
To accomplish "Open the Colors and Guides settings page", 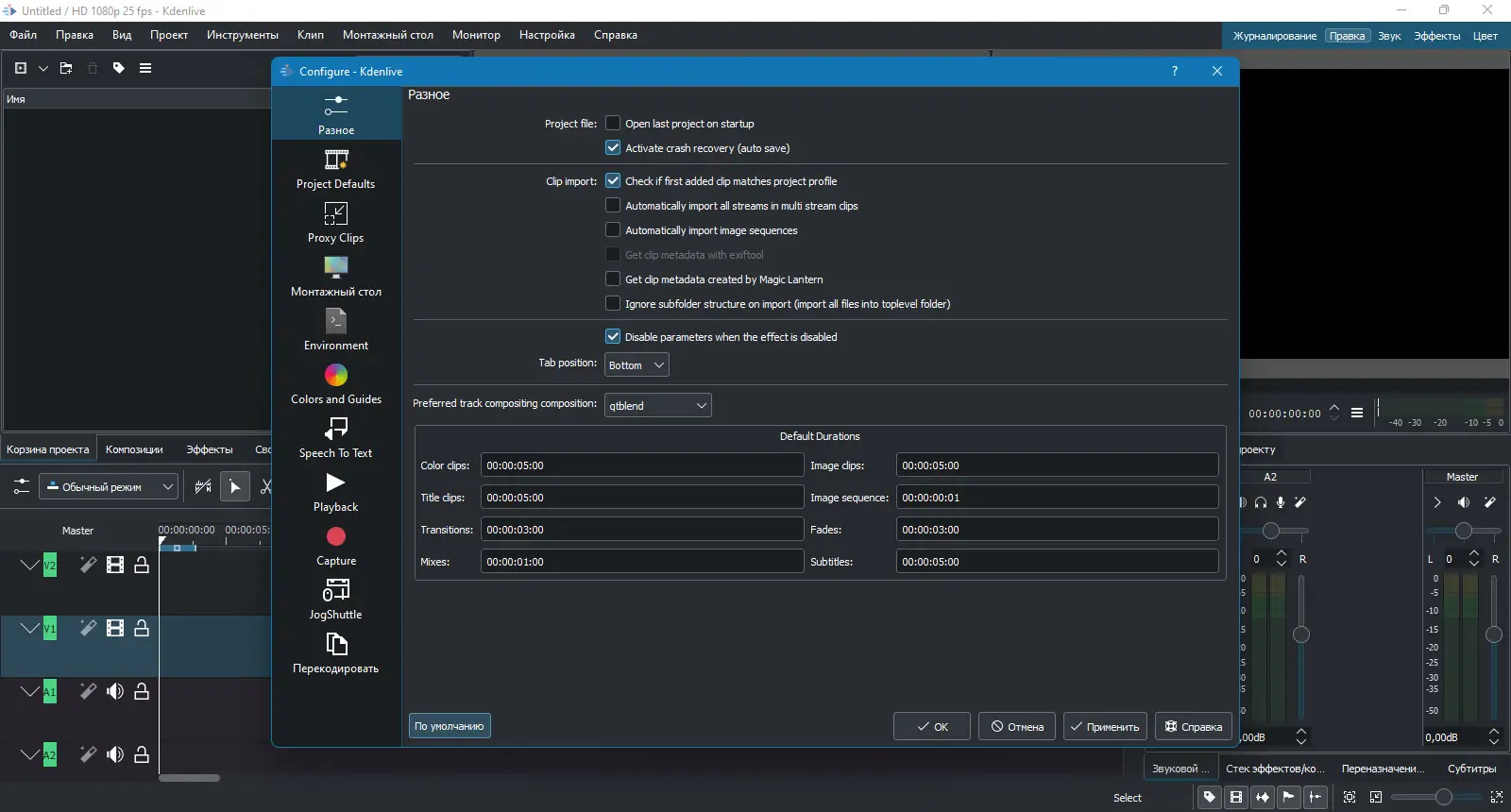I will click(x=336, y=384).
